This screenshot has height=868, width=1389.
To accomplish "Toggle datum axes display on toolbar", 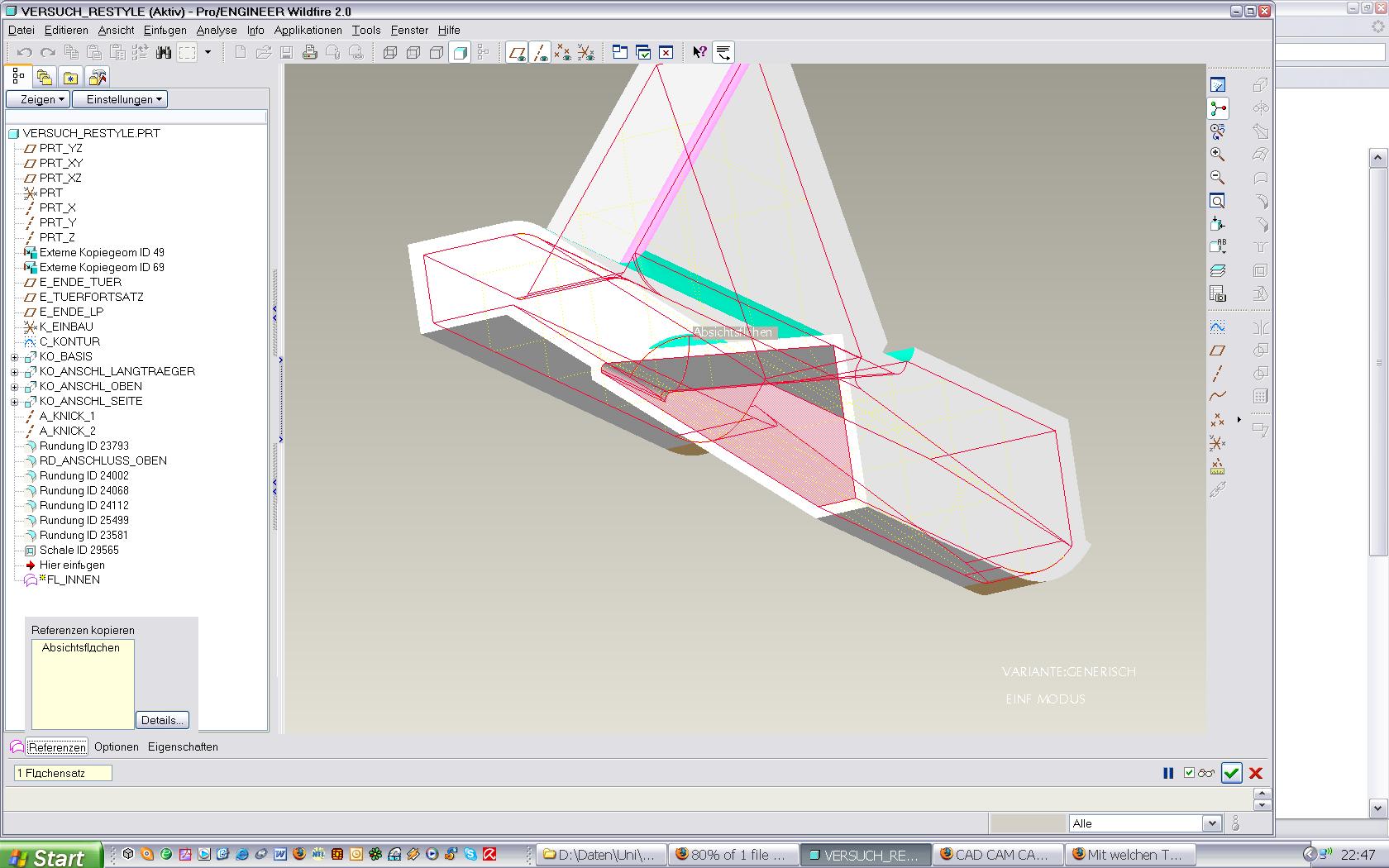I will (x=540, y=53).
